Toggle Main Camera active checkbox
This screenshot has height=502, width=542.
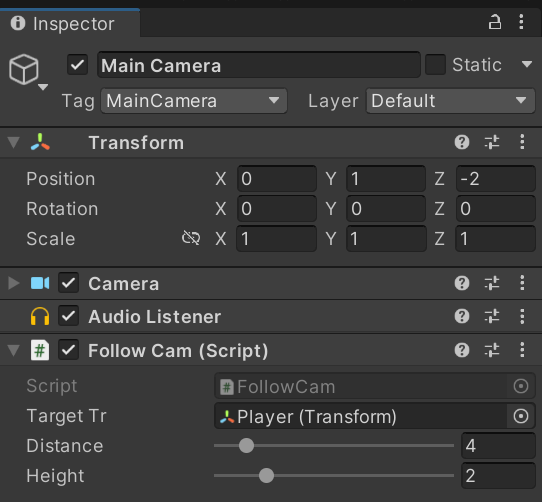coord(77,65)
